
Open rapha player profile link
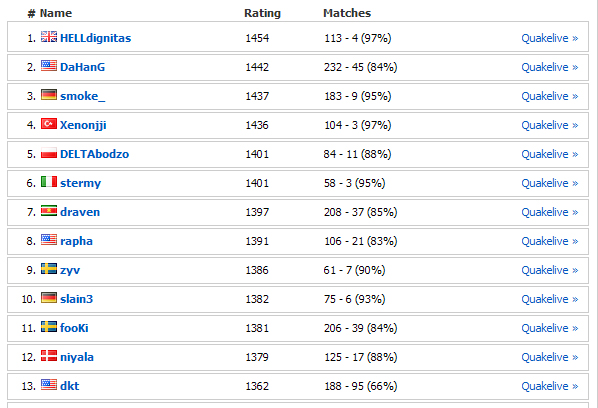76,241
